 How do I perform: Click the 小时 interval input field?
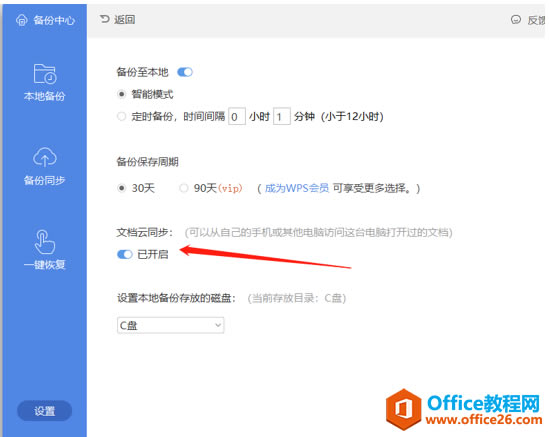[x=237, y=116]
